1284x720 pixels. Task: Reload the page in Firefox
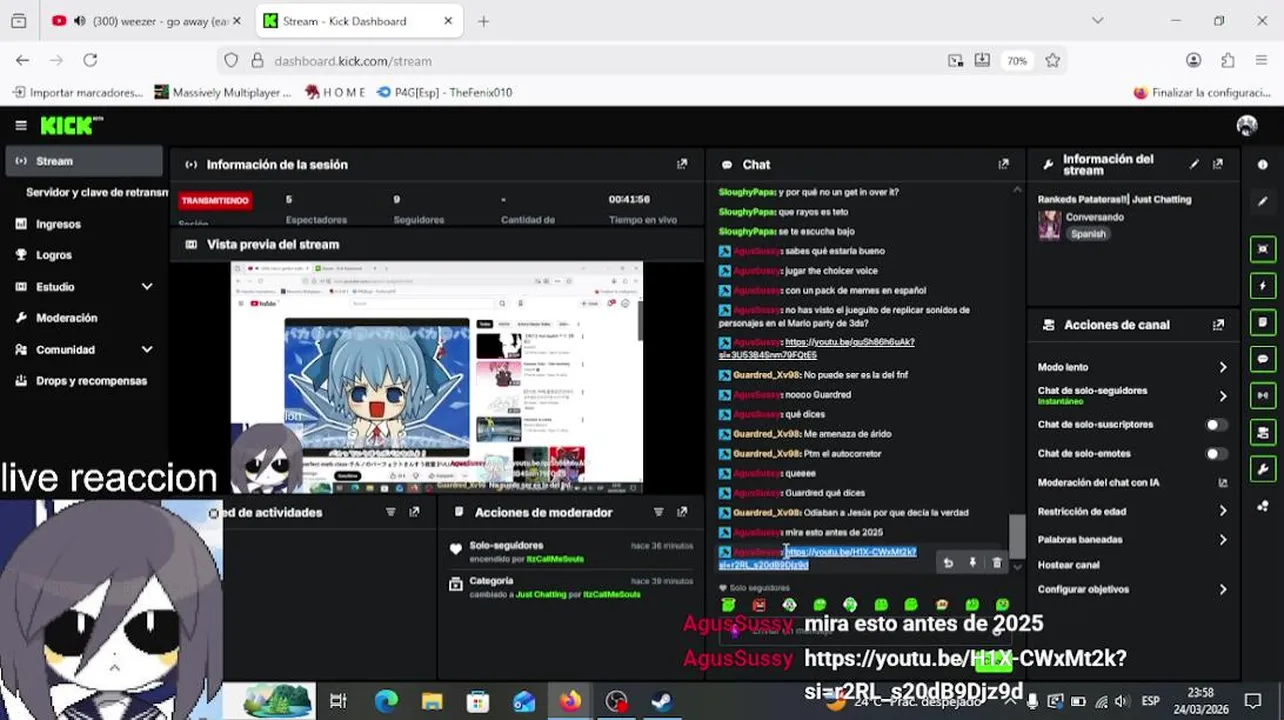coord(90,60)
